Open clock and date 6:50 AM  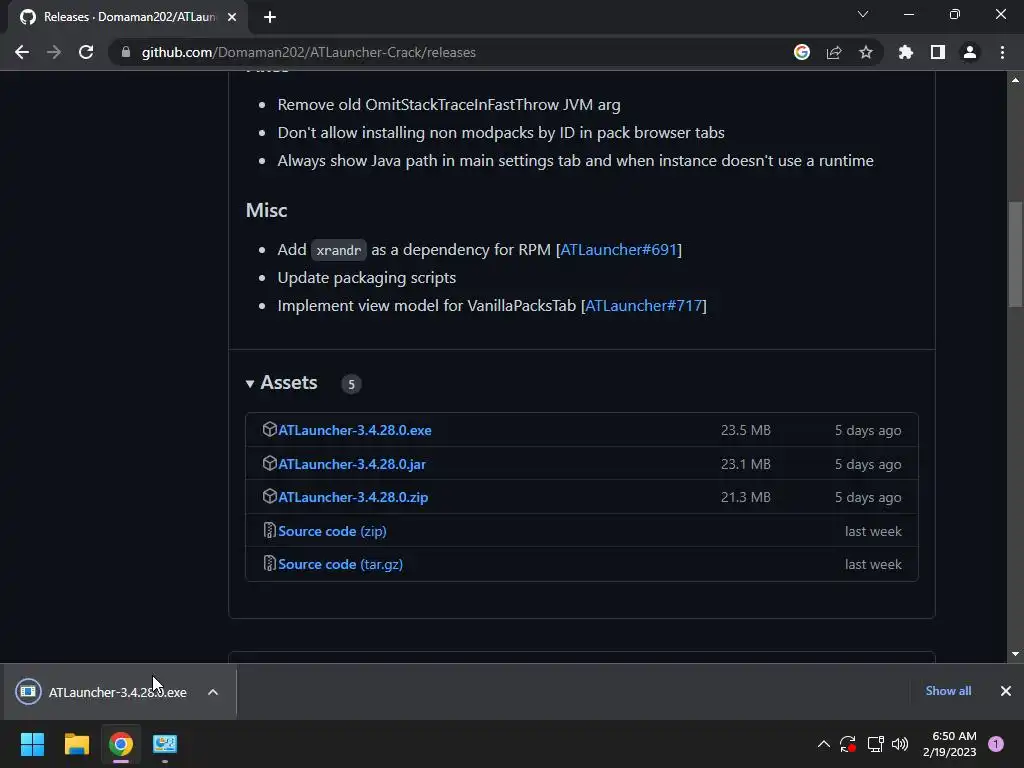(950, 744)
